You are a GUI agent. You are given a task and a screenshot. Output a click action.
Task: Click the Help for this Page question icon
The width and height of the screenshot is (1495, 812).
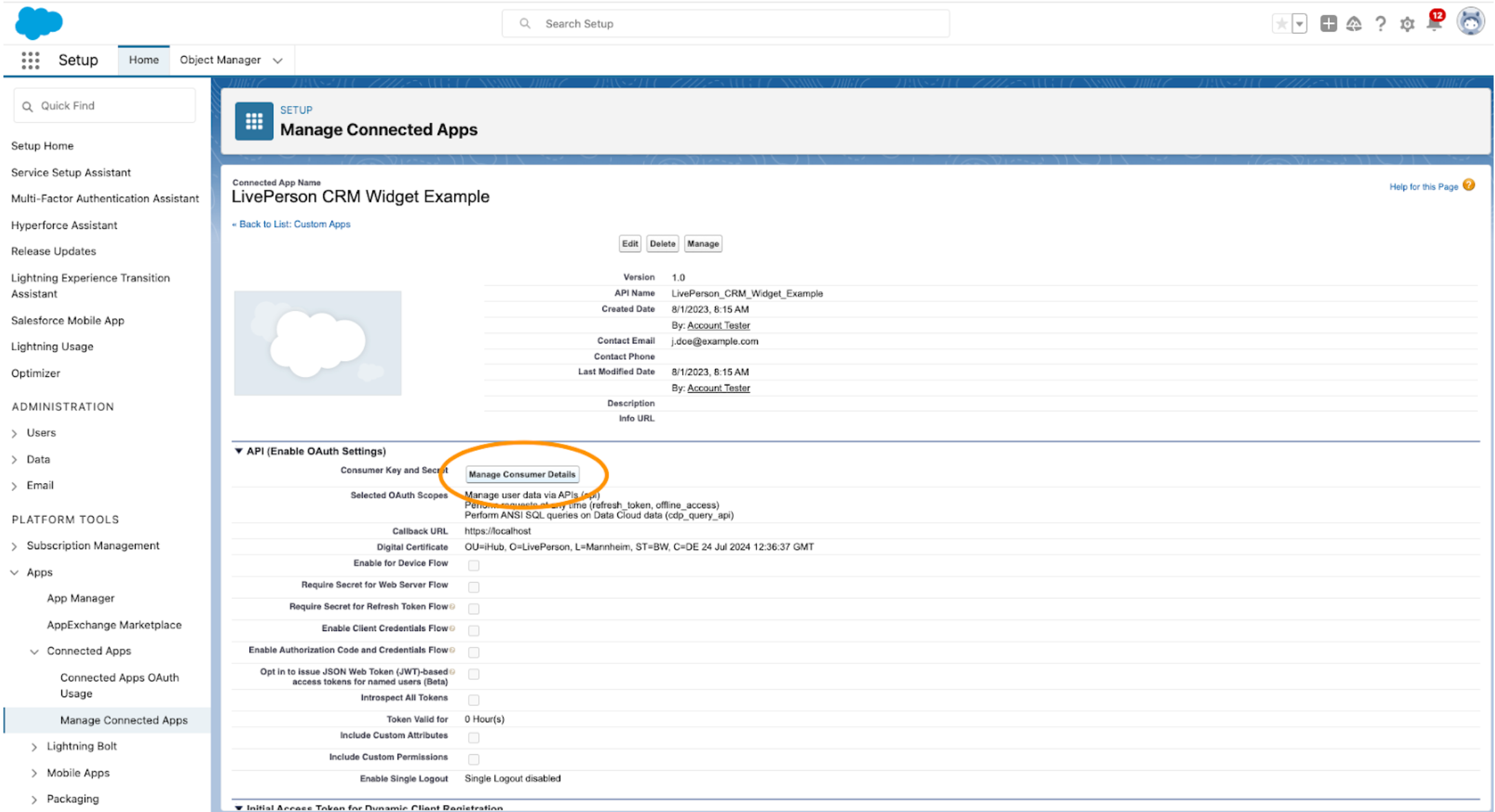tap(1469, 185)
